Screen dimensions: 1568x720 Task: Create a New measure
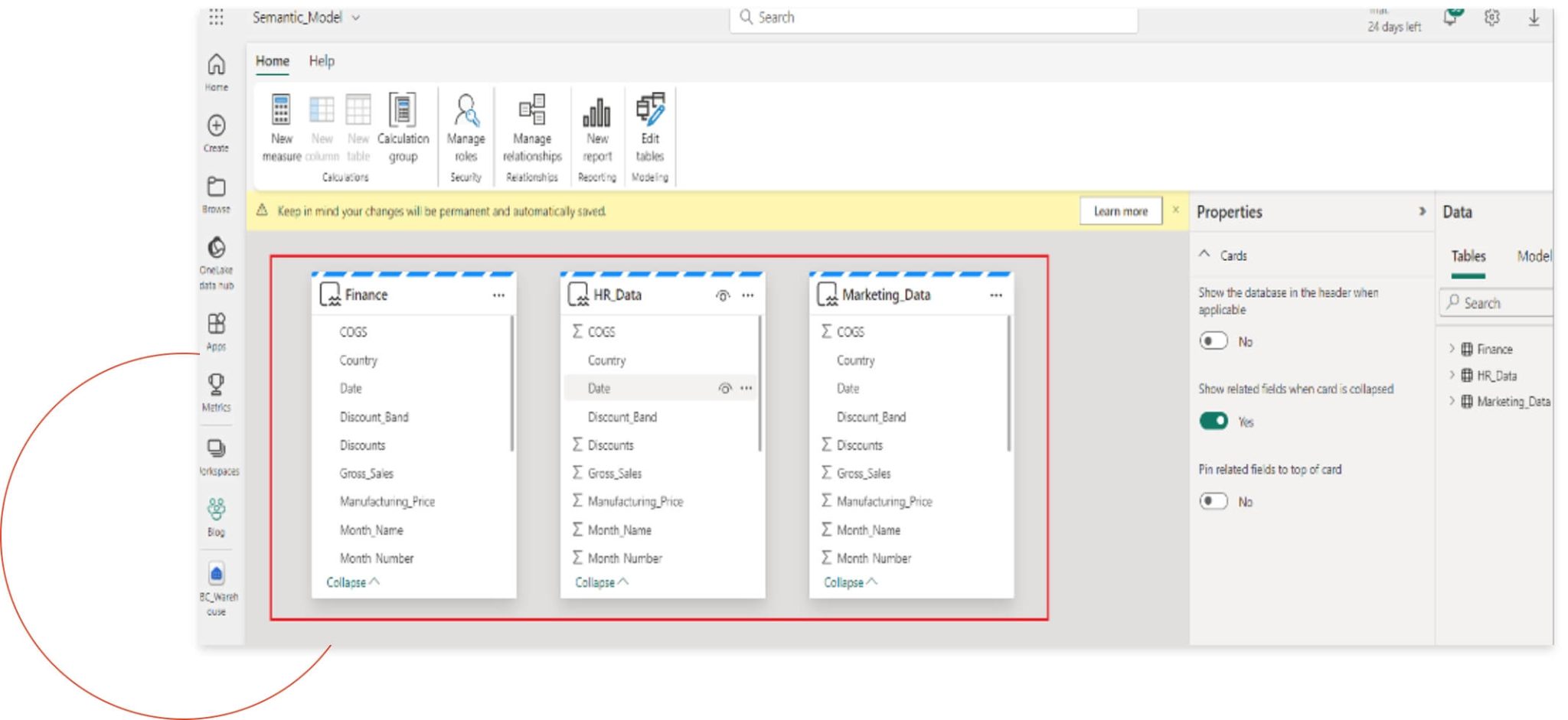pyautogui.click(x=282, y=128)
